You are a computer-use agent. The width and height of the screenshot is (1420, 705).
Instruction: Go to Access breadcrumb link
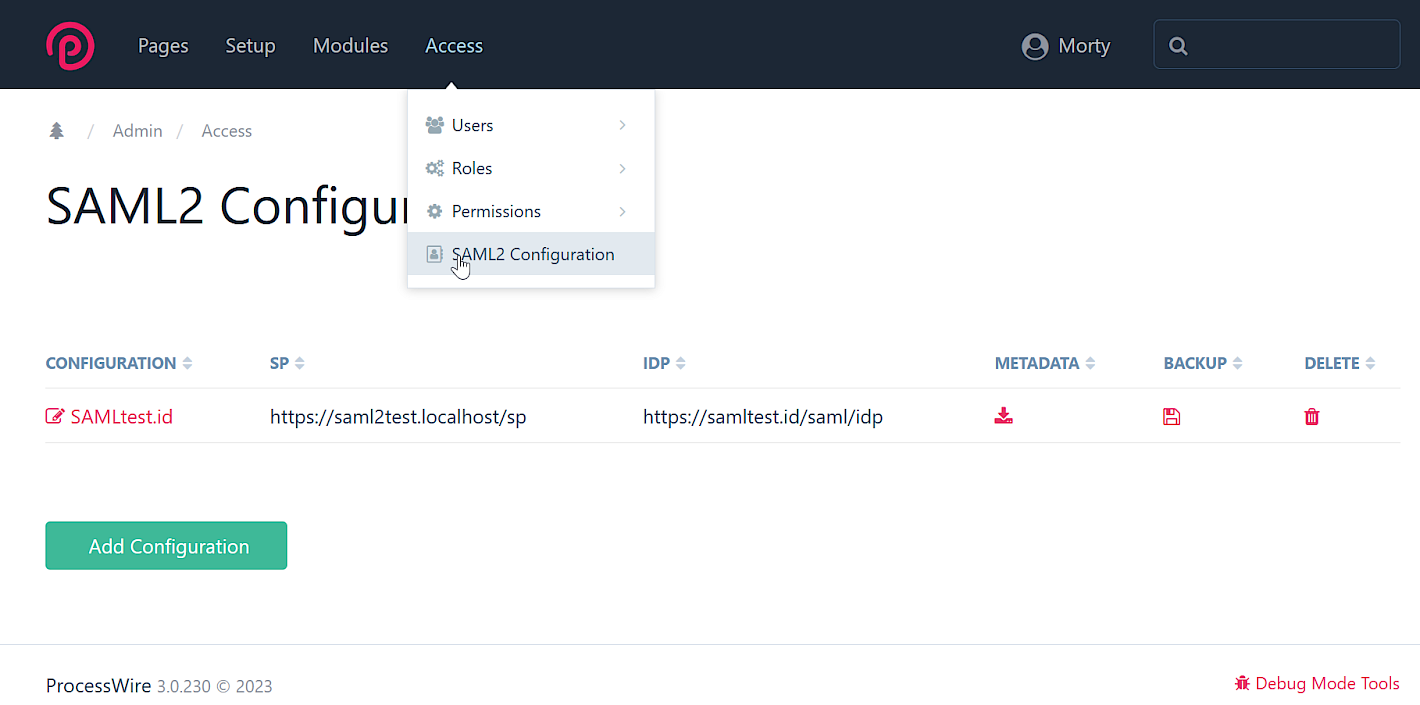[x=226, y=131]
